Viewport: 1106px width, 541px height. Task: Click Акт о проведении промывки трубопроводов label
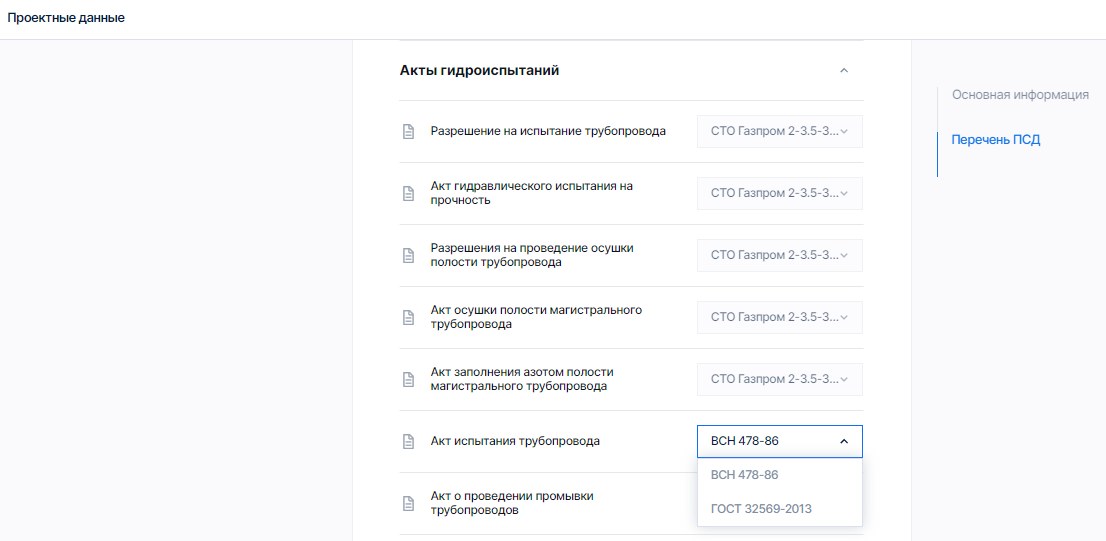click(x=512, y=503)
